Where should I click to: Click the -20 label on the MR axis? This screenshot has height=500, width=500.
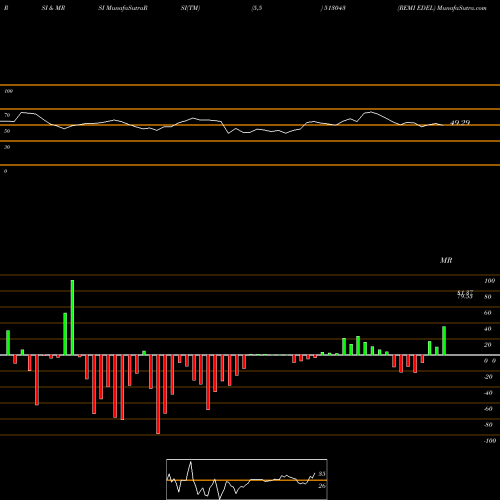(x=488, y=377)
